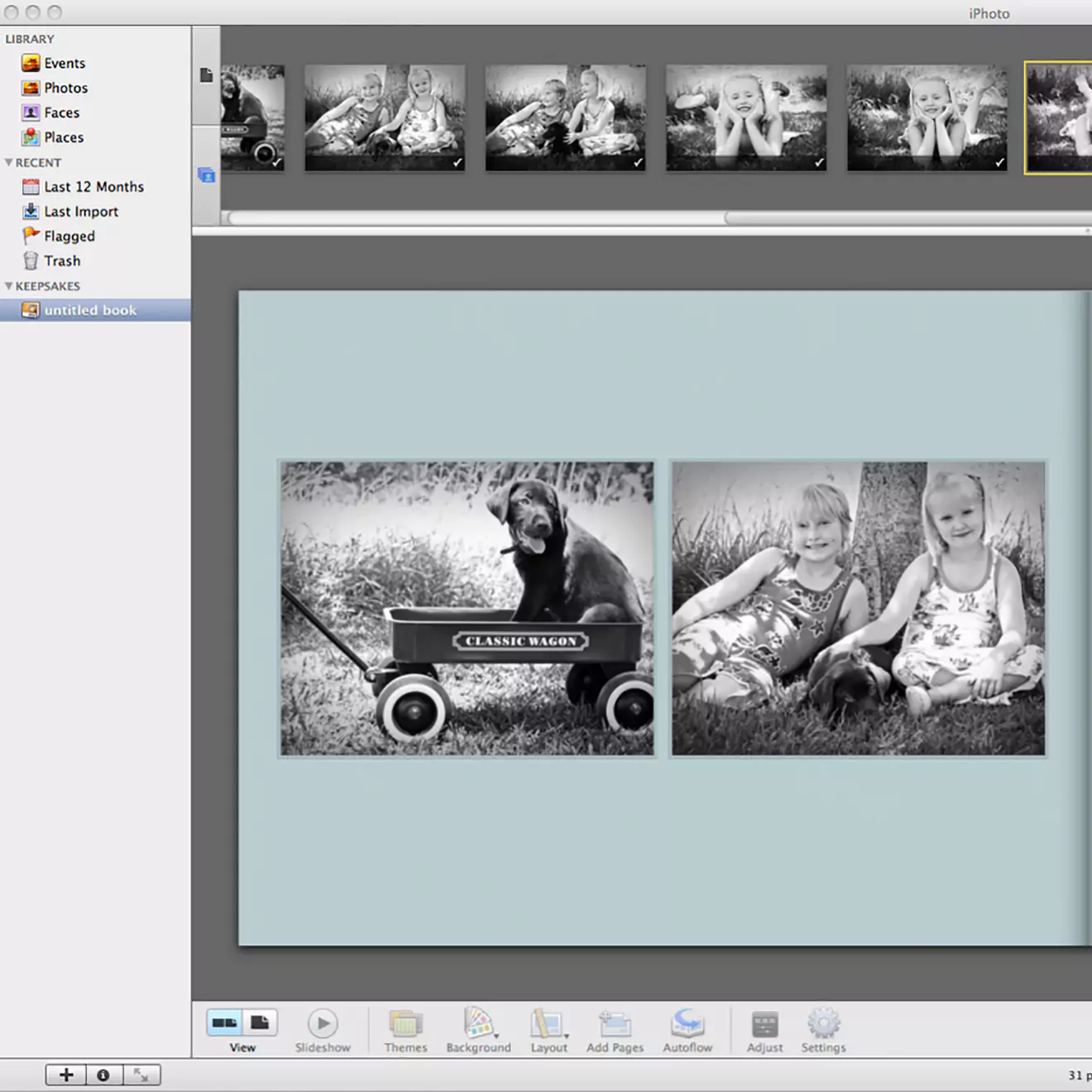The width and height of the screenshot is (1092, 1092).
Task: Open book Settings
Action: click(823, 1031)
